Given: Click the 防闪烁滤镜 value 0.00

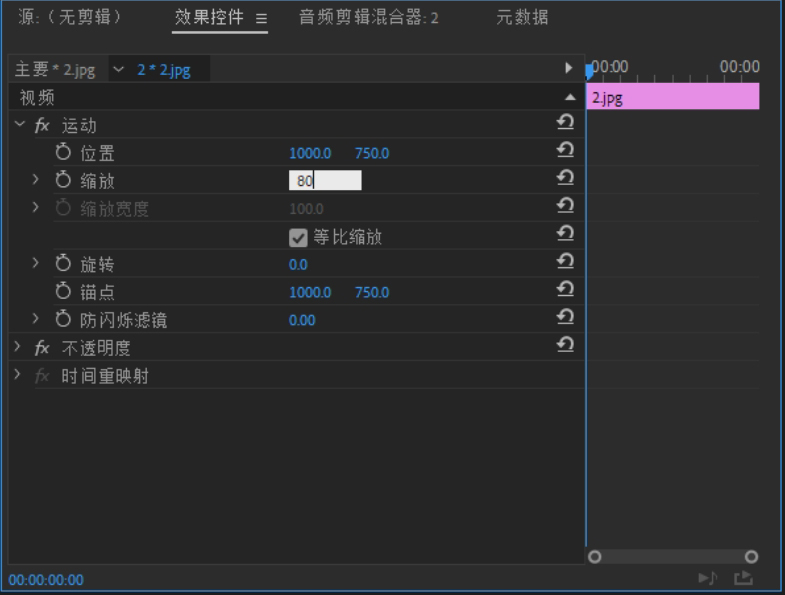Looking at the screenshot, I should tap(302, 320).
